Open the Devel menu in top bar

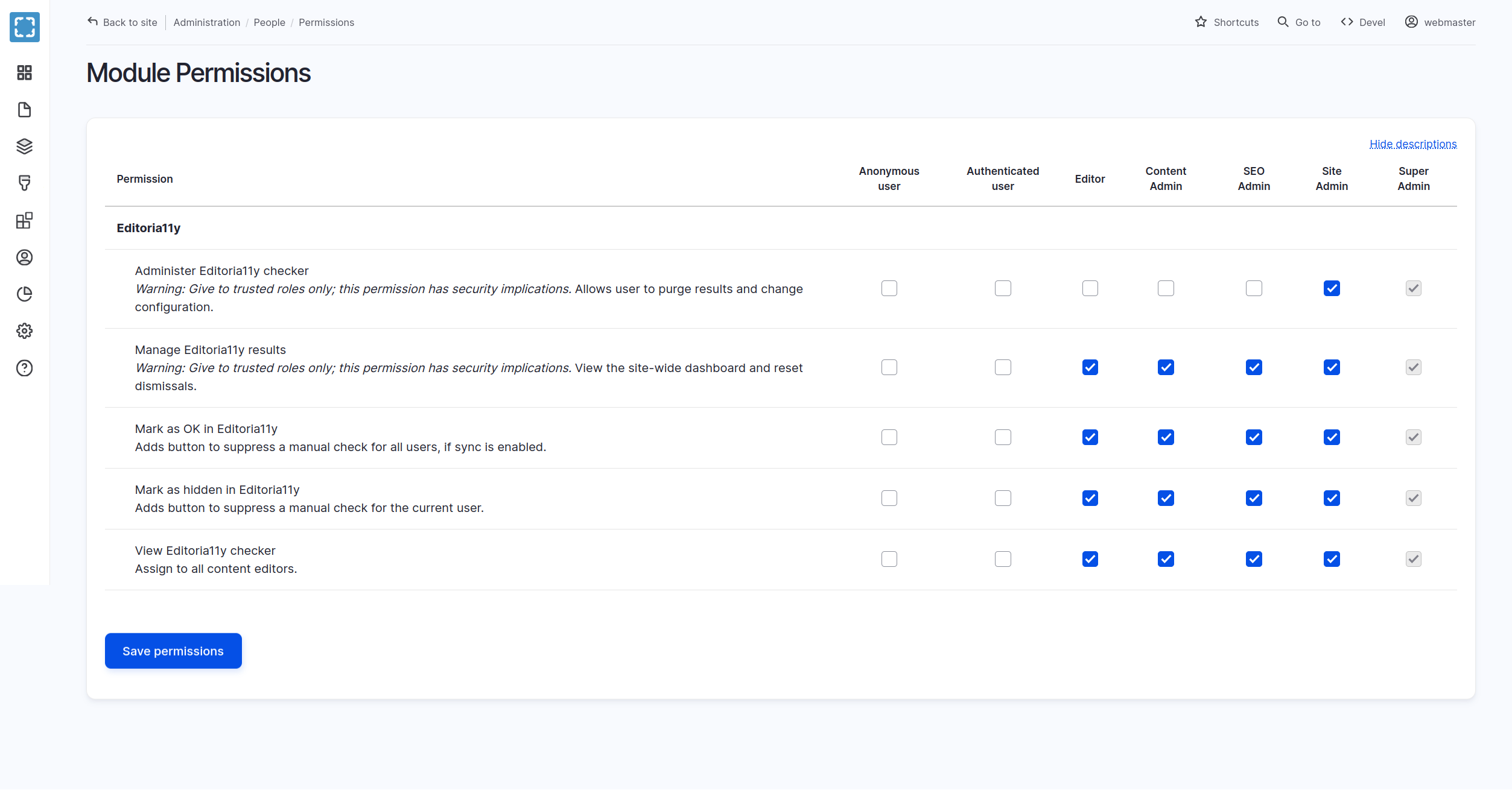1363,22
